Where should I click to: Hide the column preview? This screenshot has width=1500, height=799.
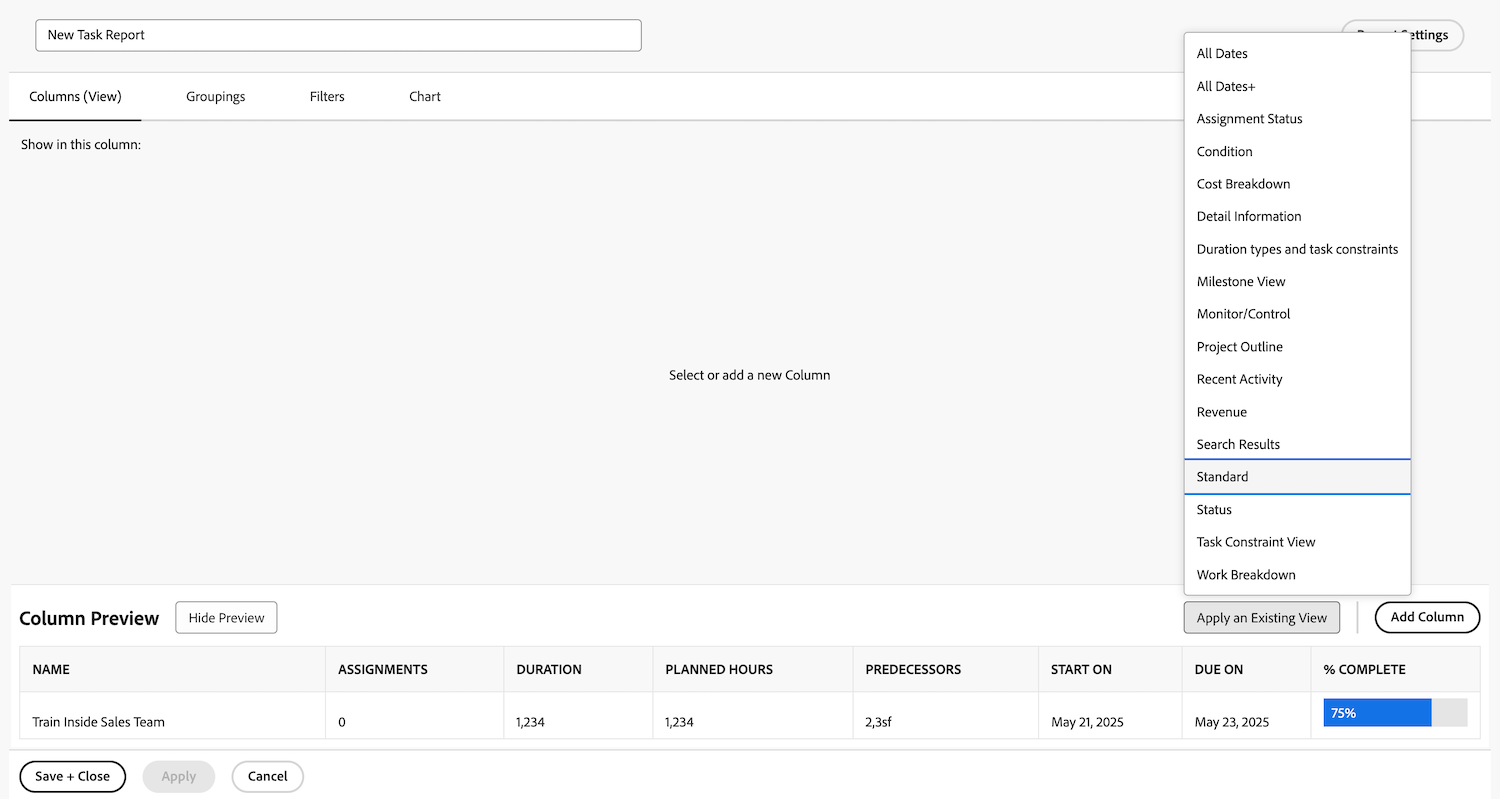pos(226,617)
